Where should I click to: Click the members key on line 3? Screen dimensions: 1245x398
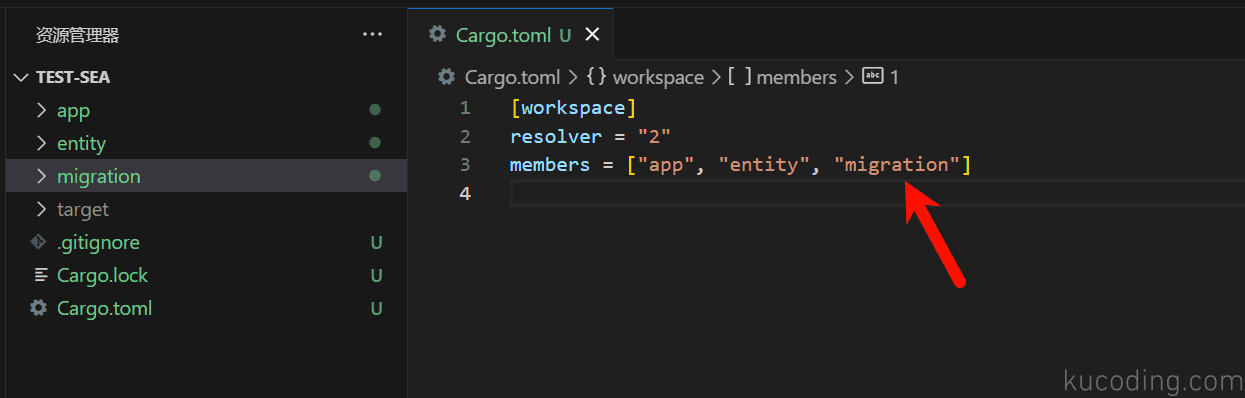click(550, 165)
